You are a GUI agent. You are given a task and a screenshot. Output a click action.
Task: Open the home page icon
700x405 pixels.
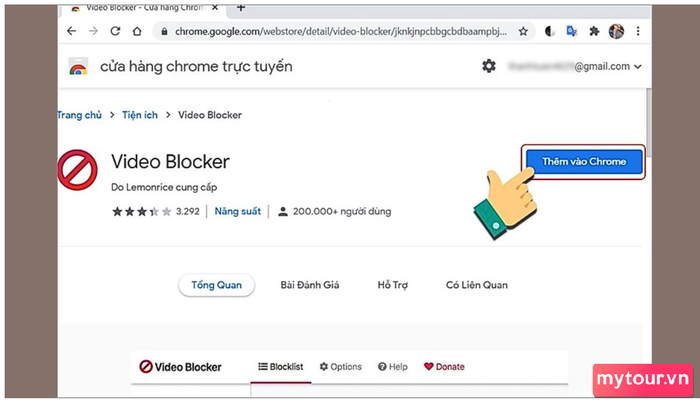coord(137,31)
